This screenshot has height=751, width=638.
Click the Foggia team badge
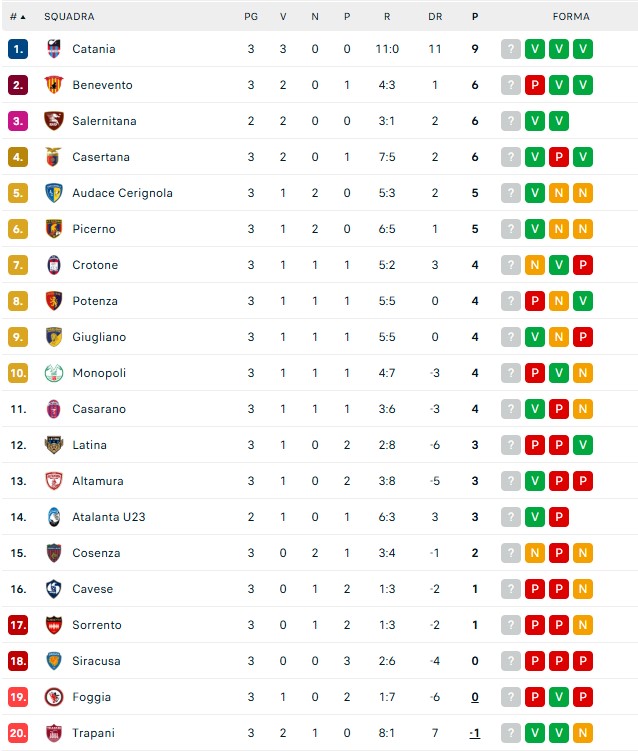pyautogui.click(x=54, y=697)
